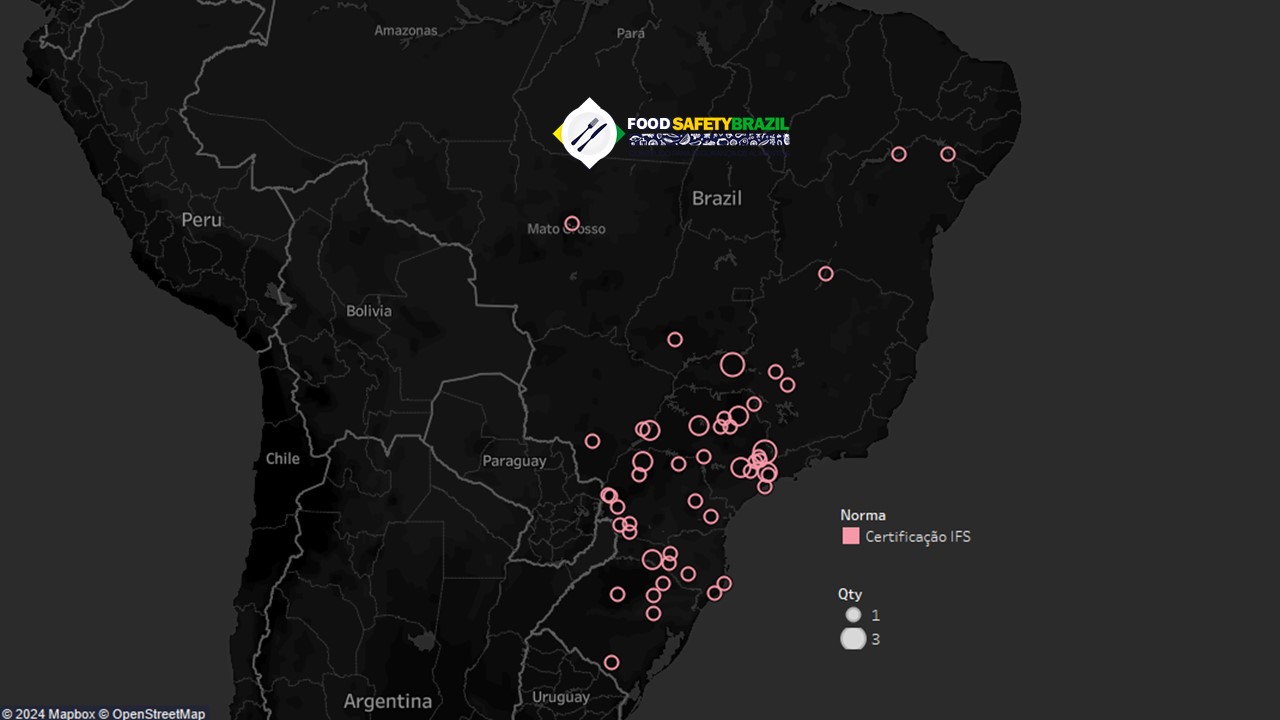Select the marker over the Mato Grosso label

[x=572, y=223]
